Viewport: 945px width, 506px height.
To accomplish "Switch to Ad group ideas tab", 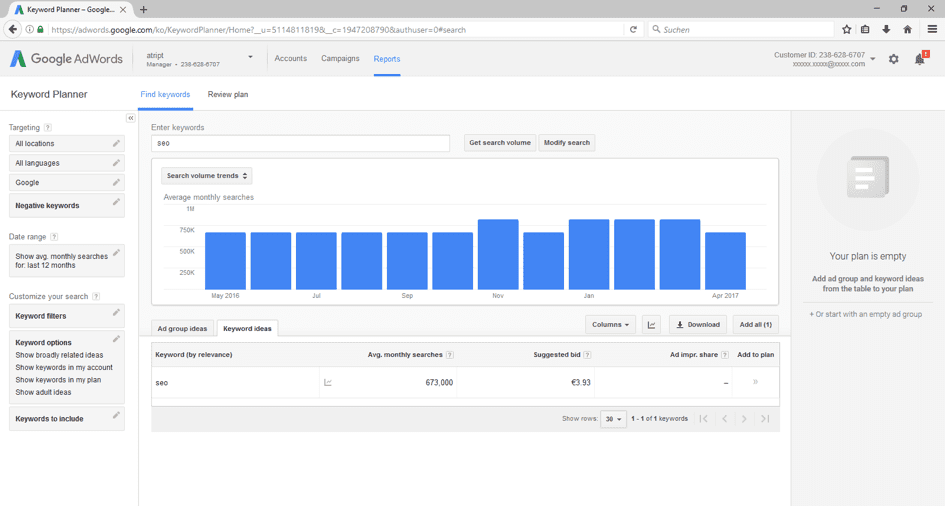I will (182, 328).
